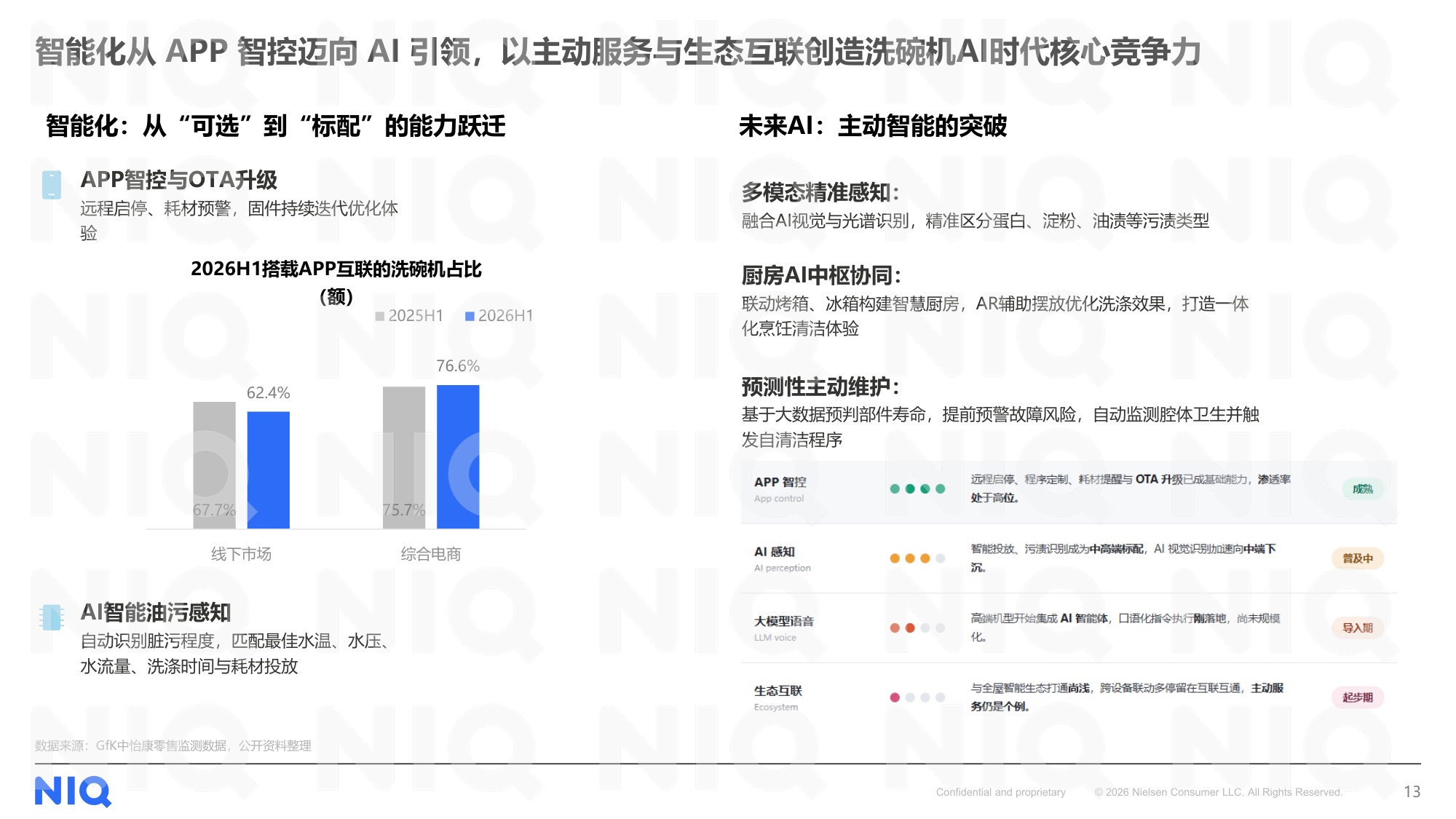The image size is (1456, 819).
Task: Click the page number 13
Action: tap(1412, 792)
